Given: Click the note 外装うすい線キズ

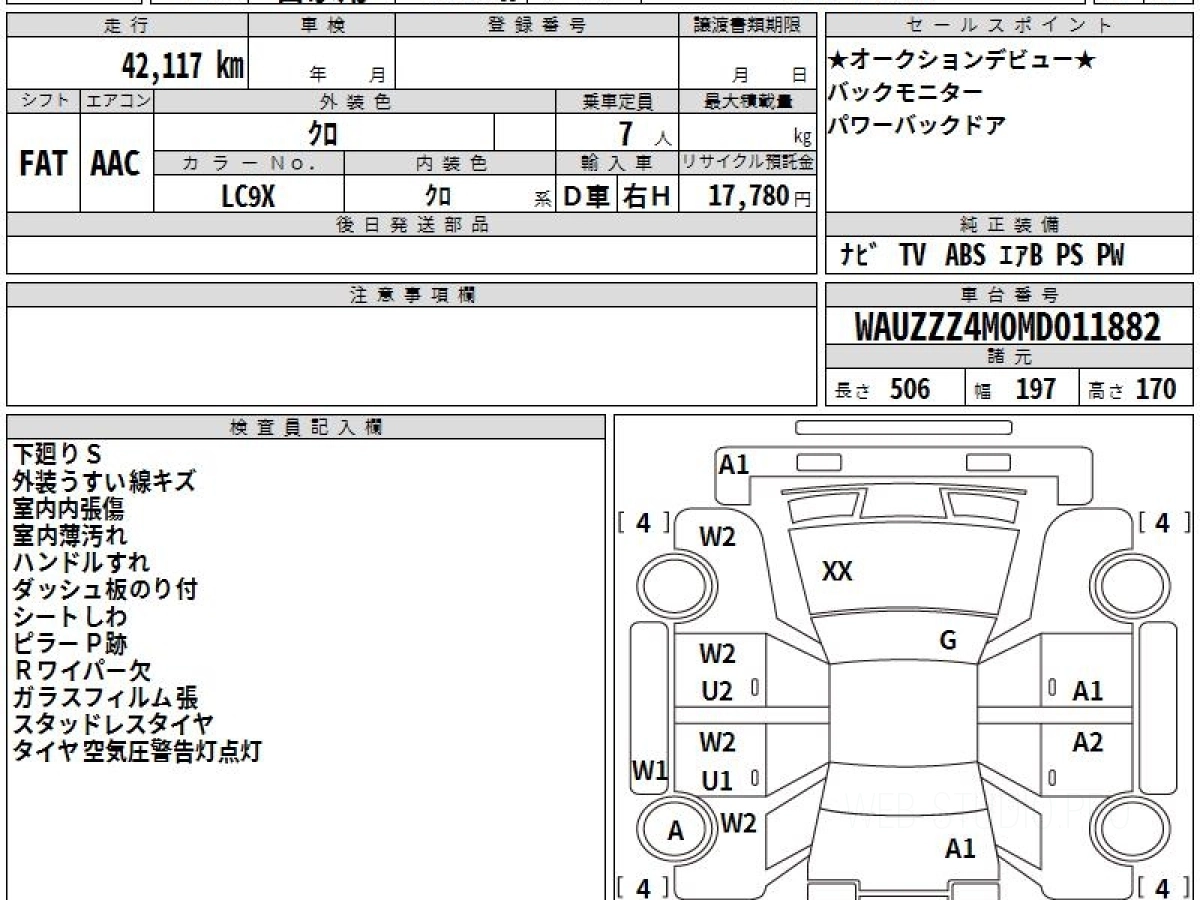Looking at the screenshot, I should click(104, 481).
